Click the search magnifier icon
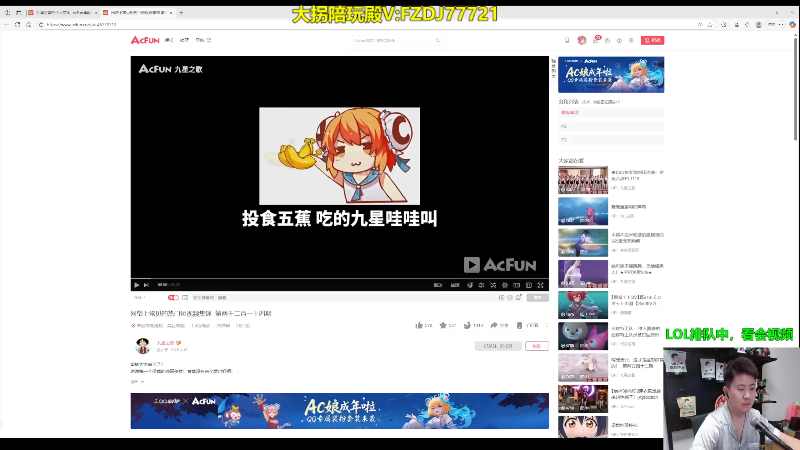Viewport: 800px width, 450px height. click(438, 40)
